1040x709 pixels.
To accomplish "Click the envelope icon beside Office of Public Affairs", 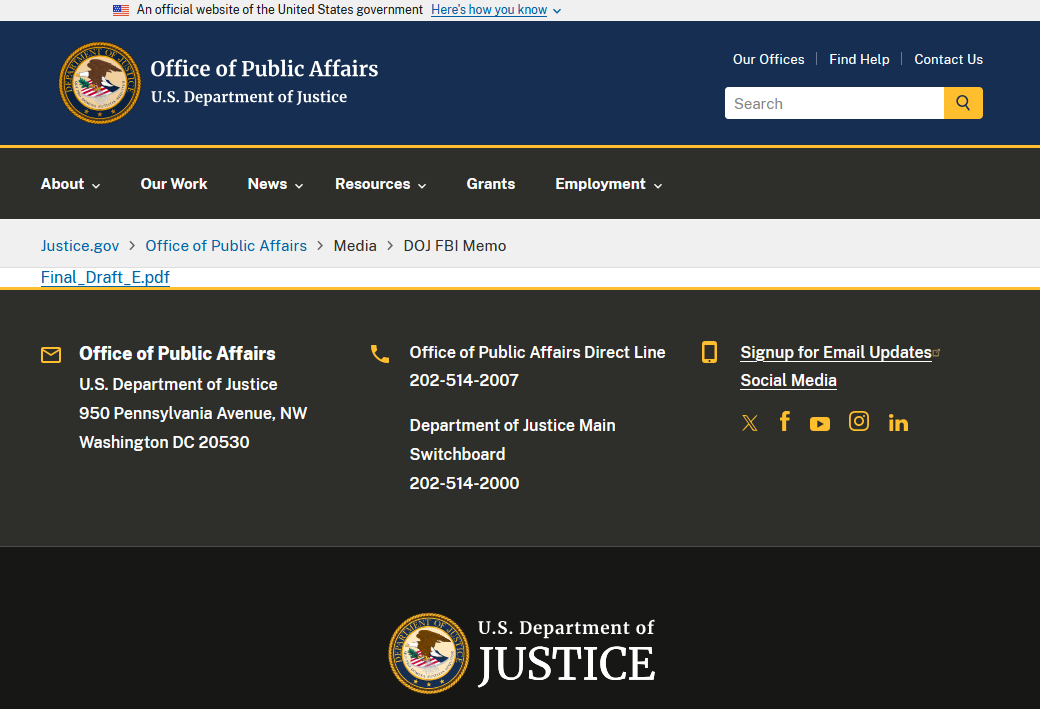I will [51, 355].
